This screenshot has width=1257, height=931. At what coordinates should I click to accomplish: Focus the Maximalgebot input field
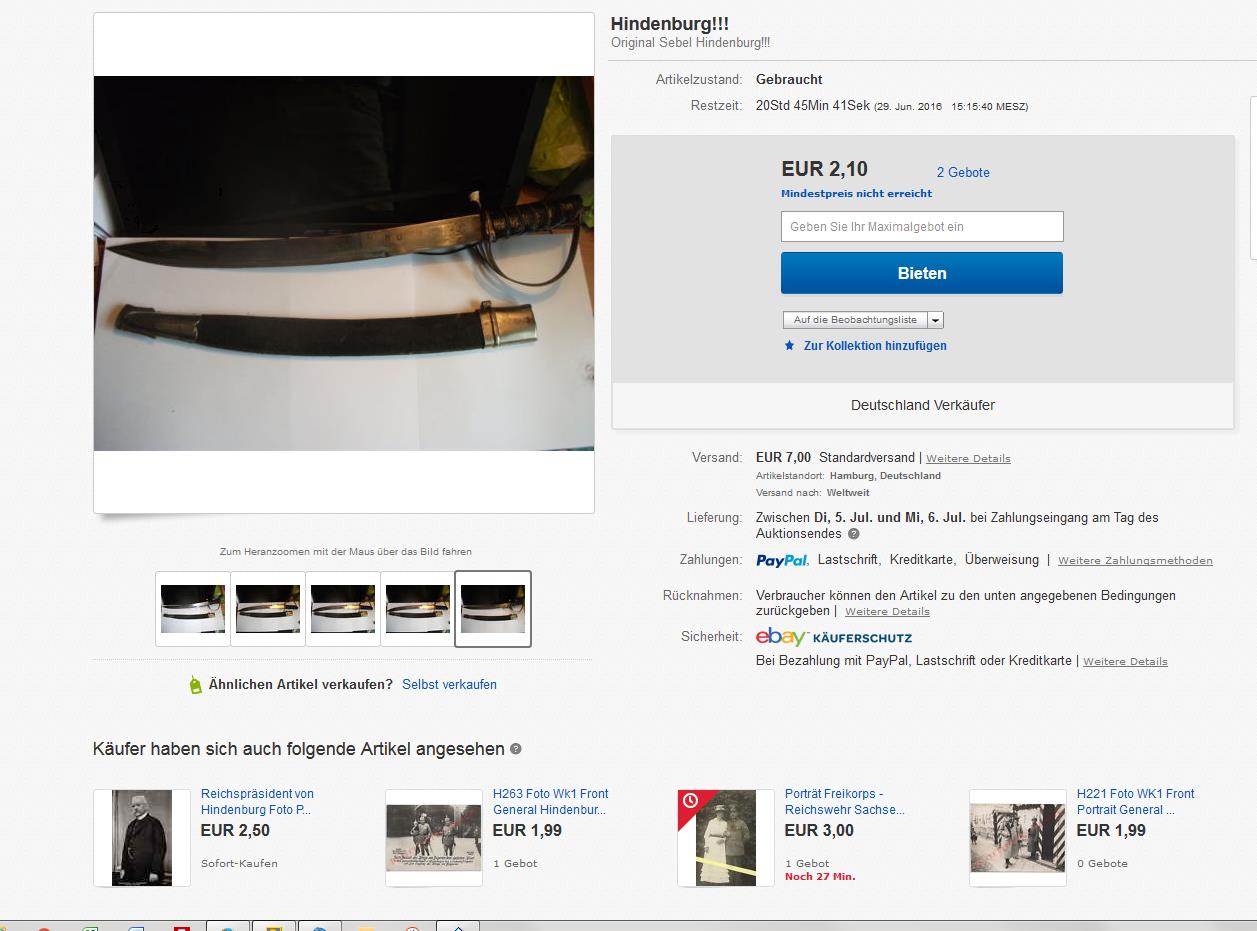coord(922,226)
